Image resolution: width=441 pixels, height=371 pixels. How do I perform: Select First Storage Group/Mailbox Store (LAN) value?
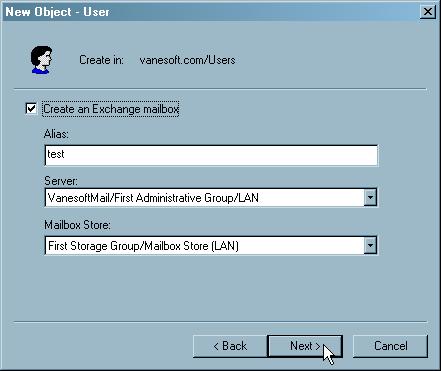tap(143, 246)
